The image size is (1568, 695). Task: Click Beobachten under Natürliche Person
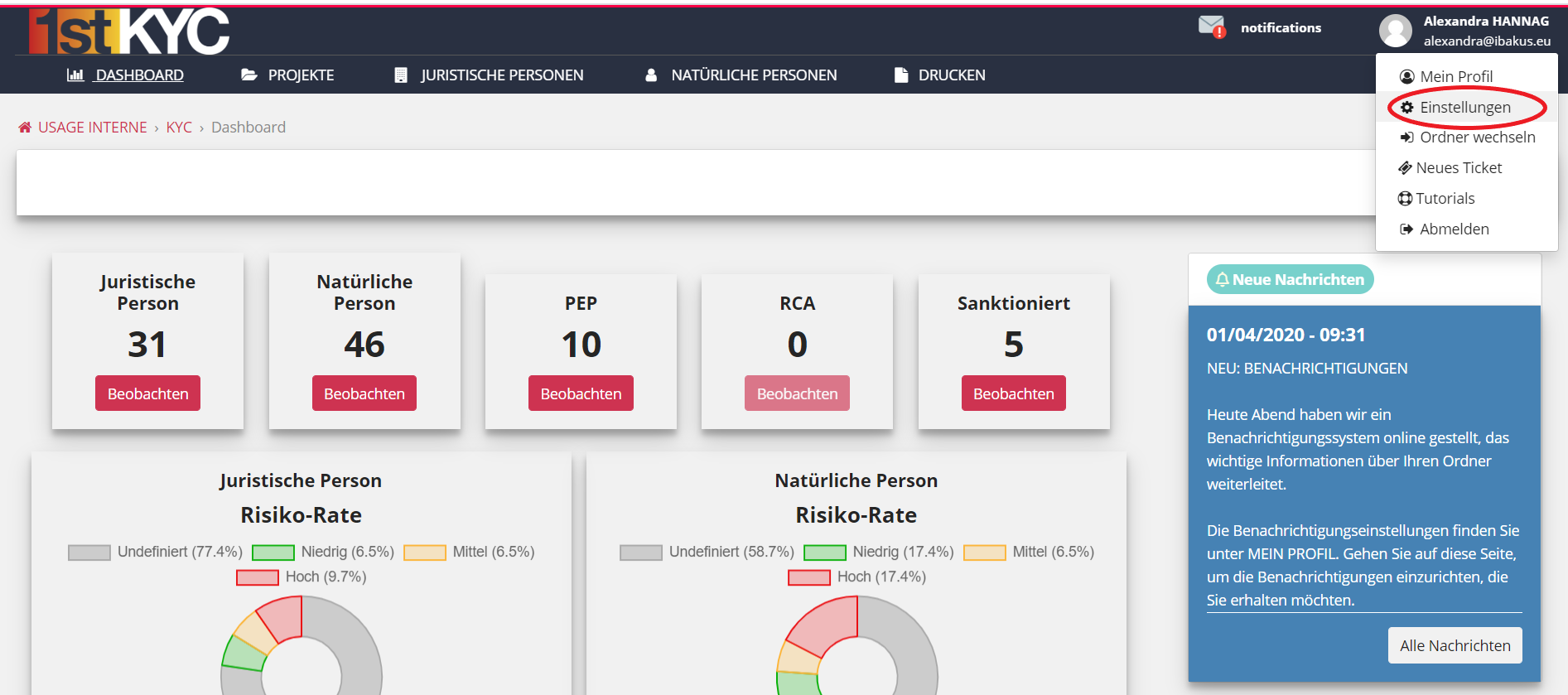coord(364,393)
